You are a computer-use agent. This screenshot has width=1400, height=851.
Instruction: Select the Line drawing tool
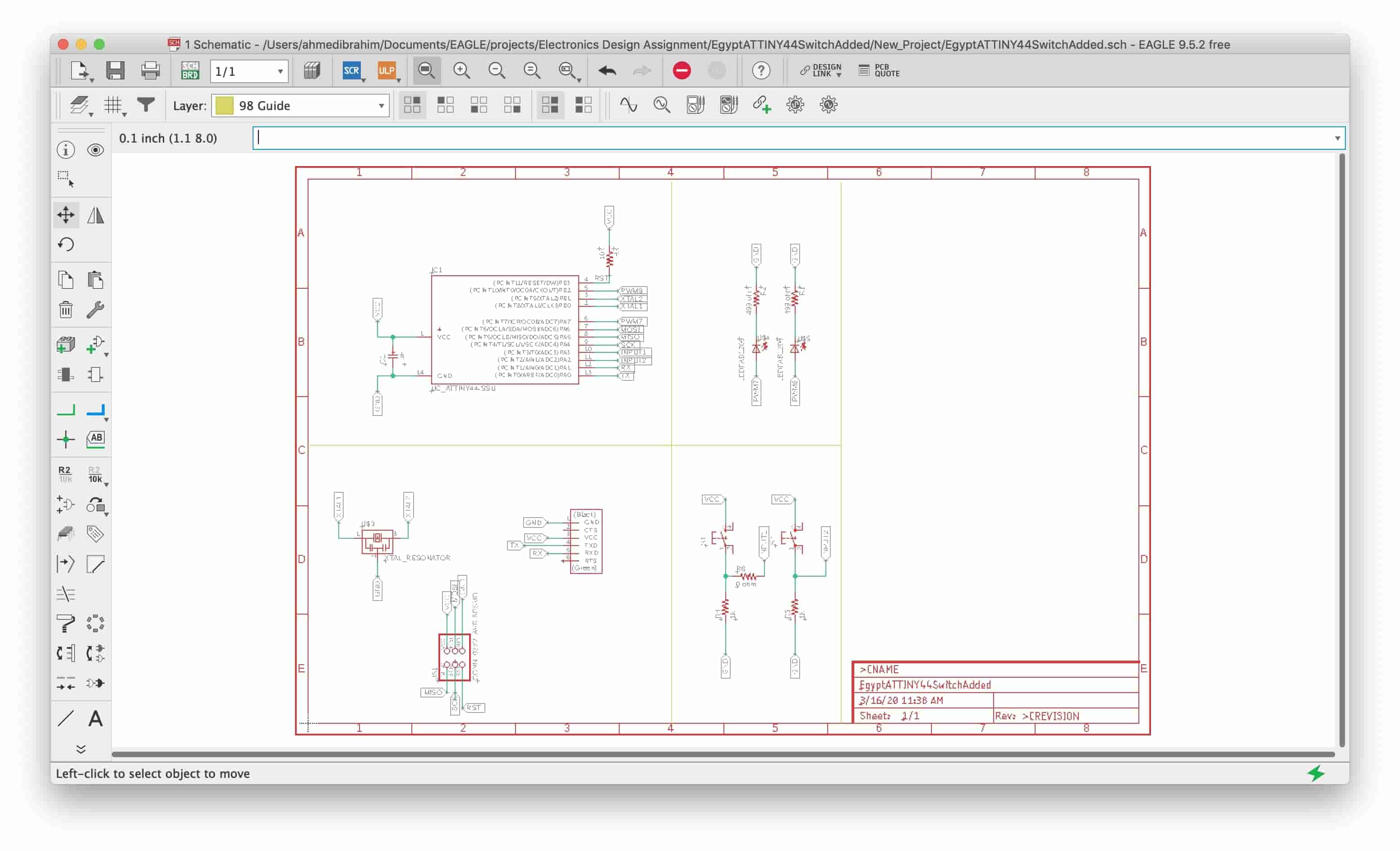click(x=66, y=719)
